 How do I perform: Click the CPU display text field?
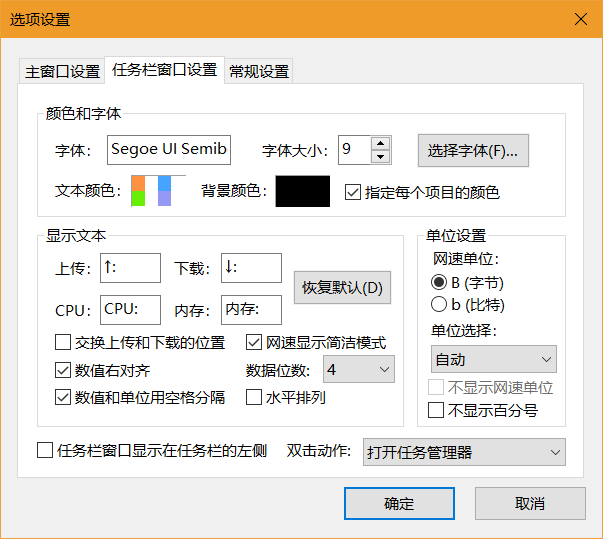[130, 310]
